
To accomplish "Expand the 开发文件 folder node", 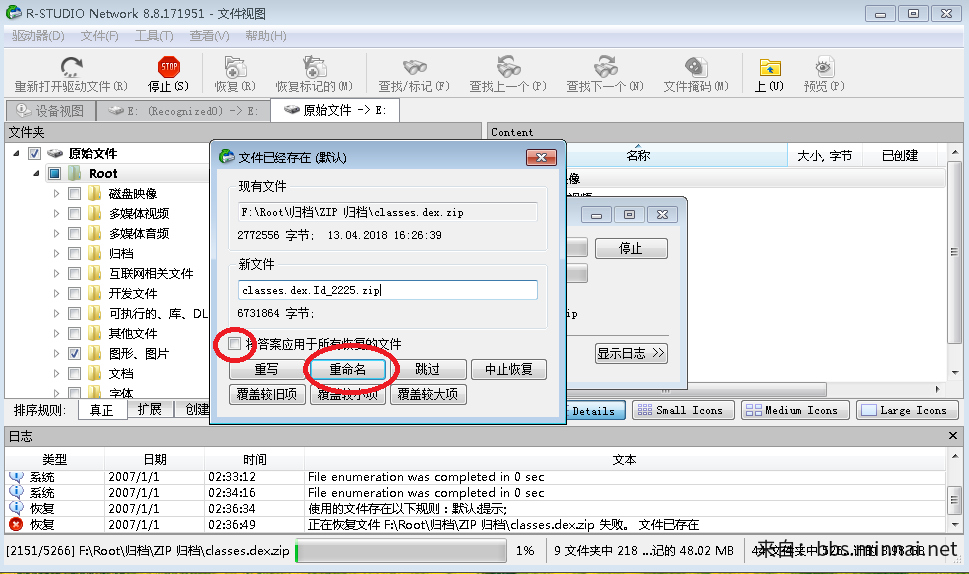I will [56, 294].
